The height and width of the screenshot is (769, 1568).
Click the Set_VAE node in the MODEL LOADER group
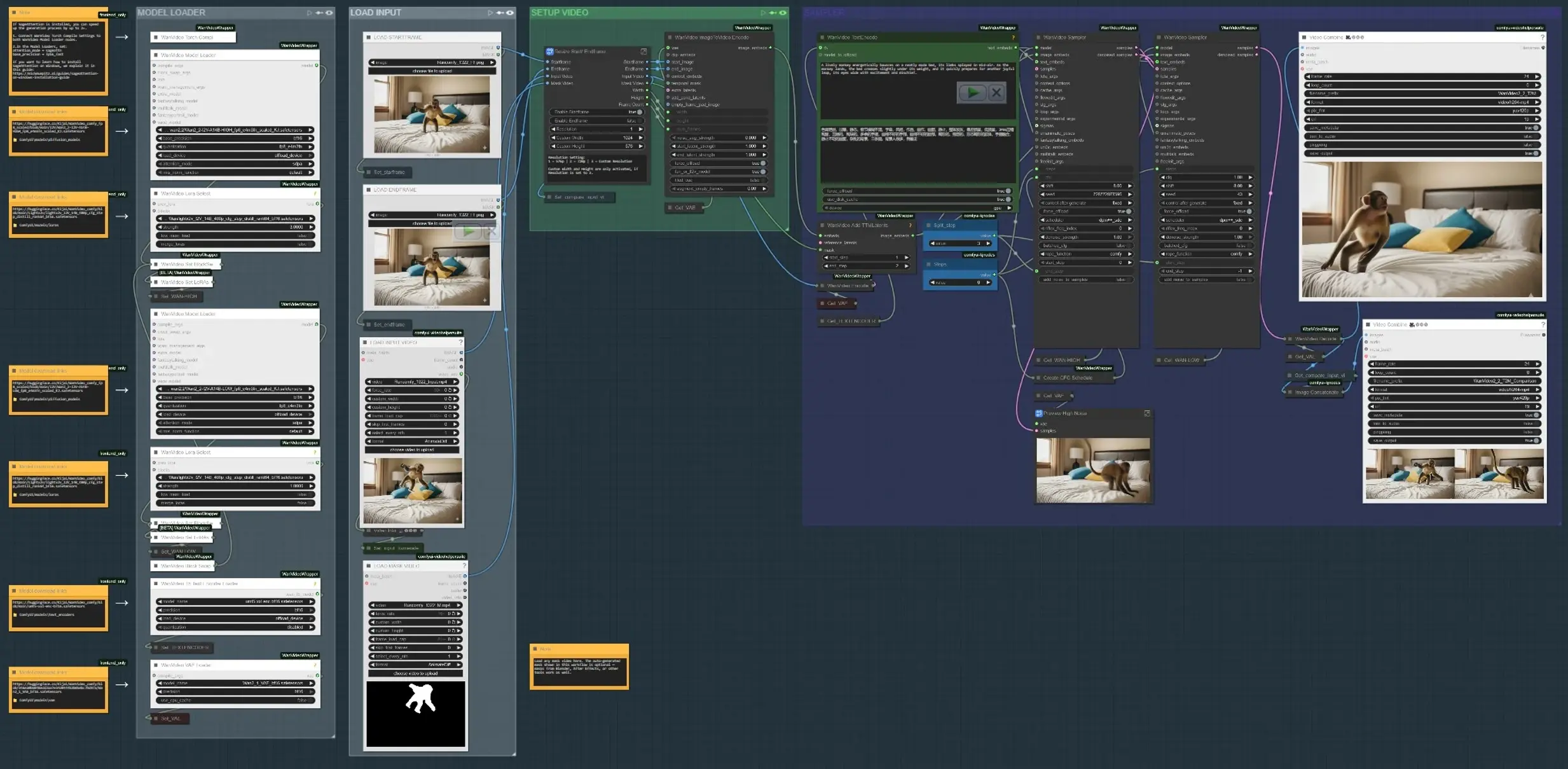[x=170, y=718]
